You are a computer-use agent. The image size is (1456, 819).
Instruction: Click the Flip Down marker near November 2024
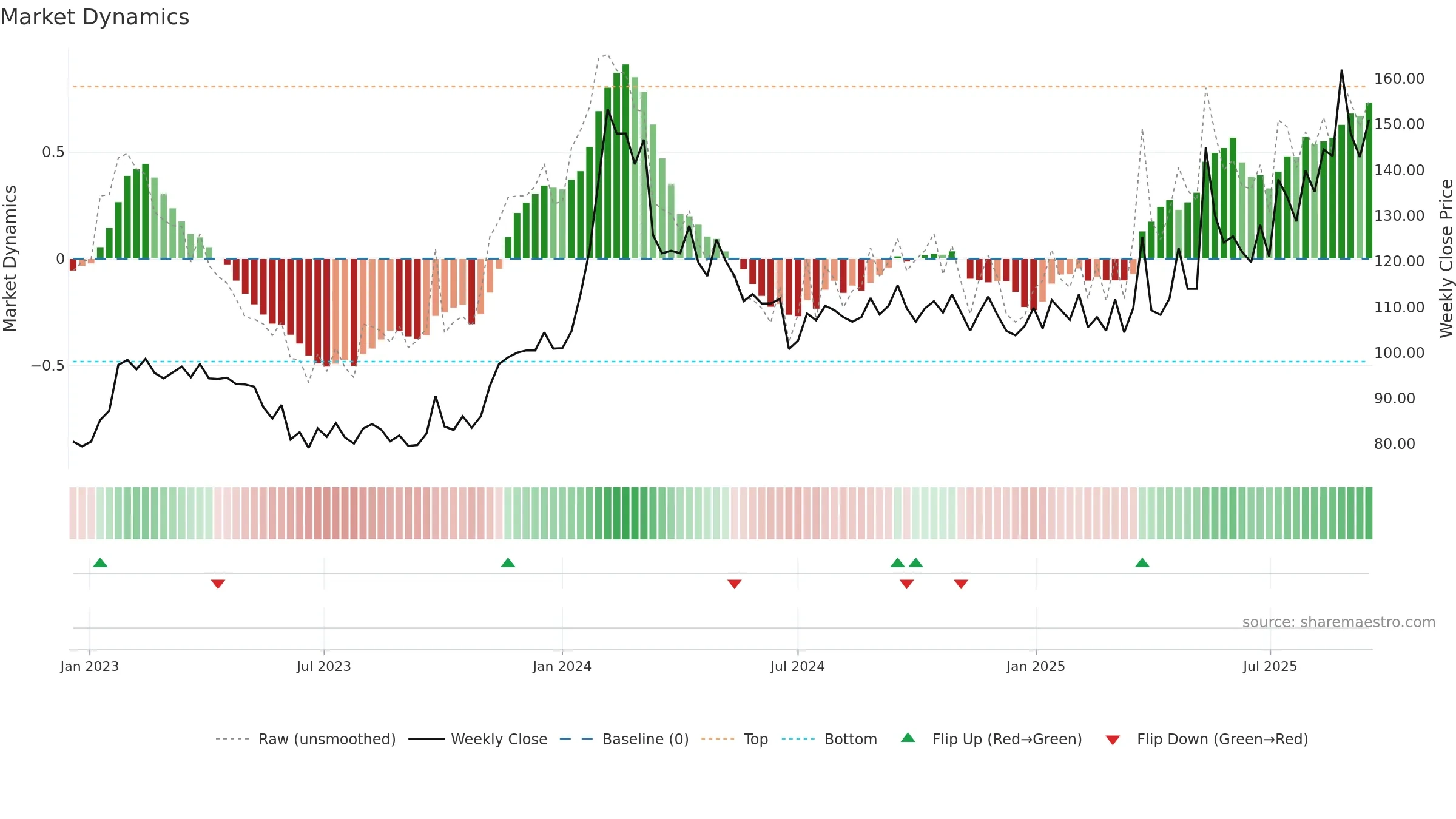[961, 584]
